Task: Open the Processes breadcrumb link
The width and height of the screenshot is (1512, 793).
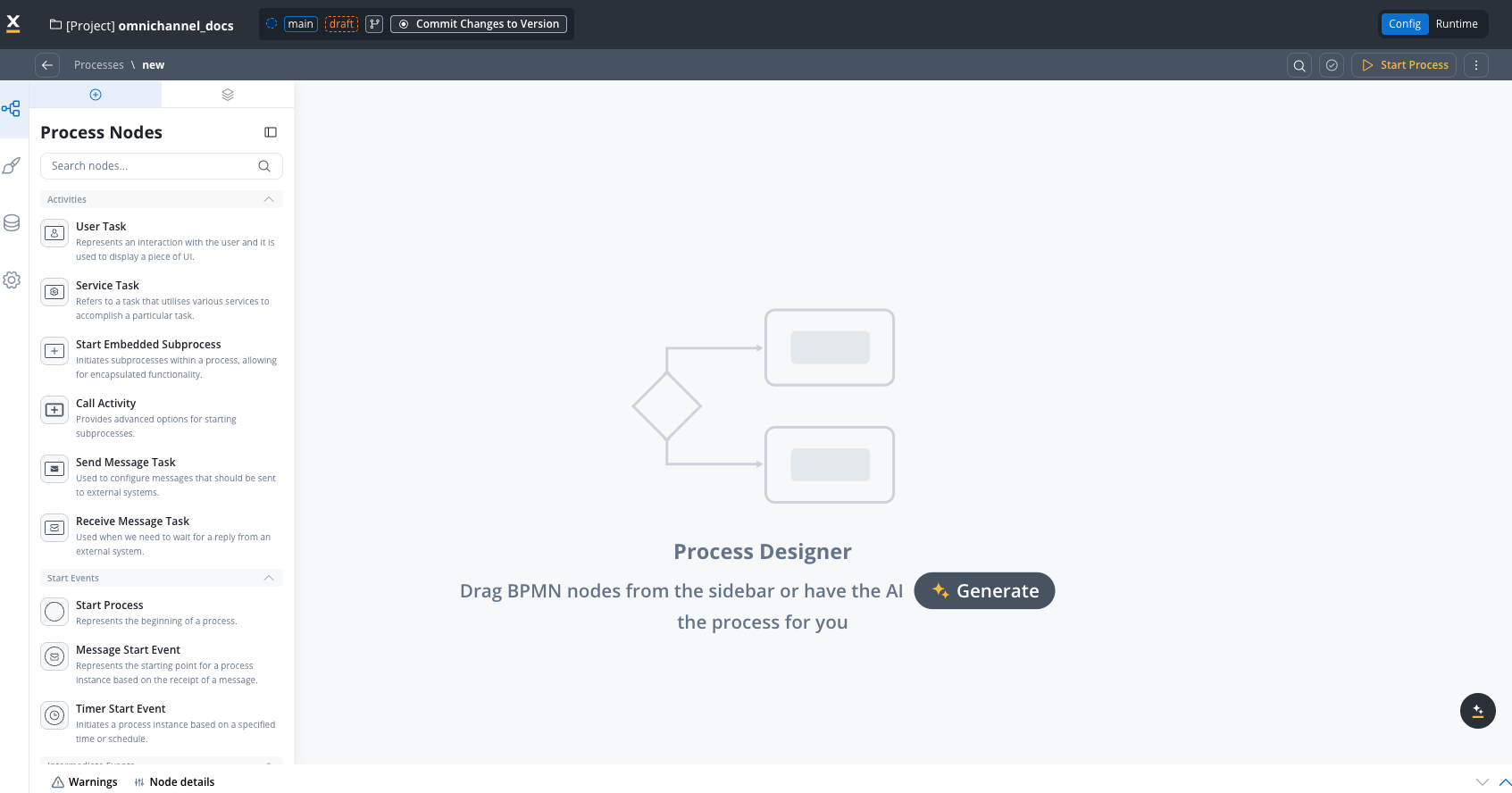Action: click(x=99, y=65)
